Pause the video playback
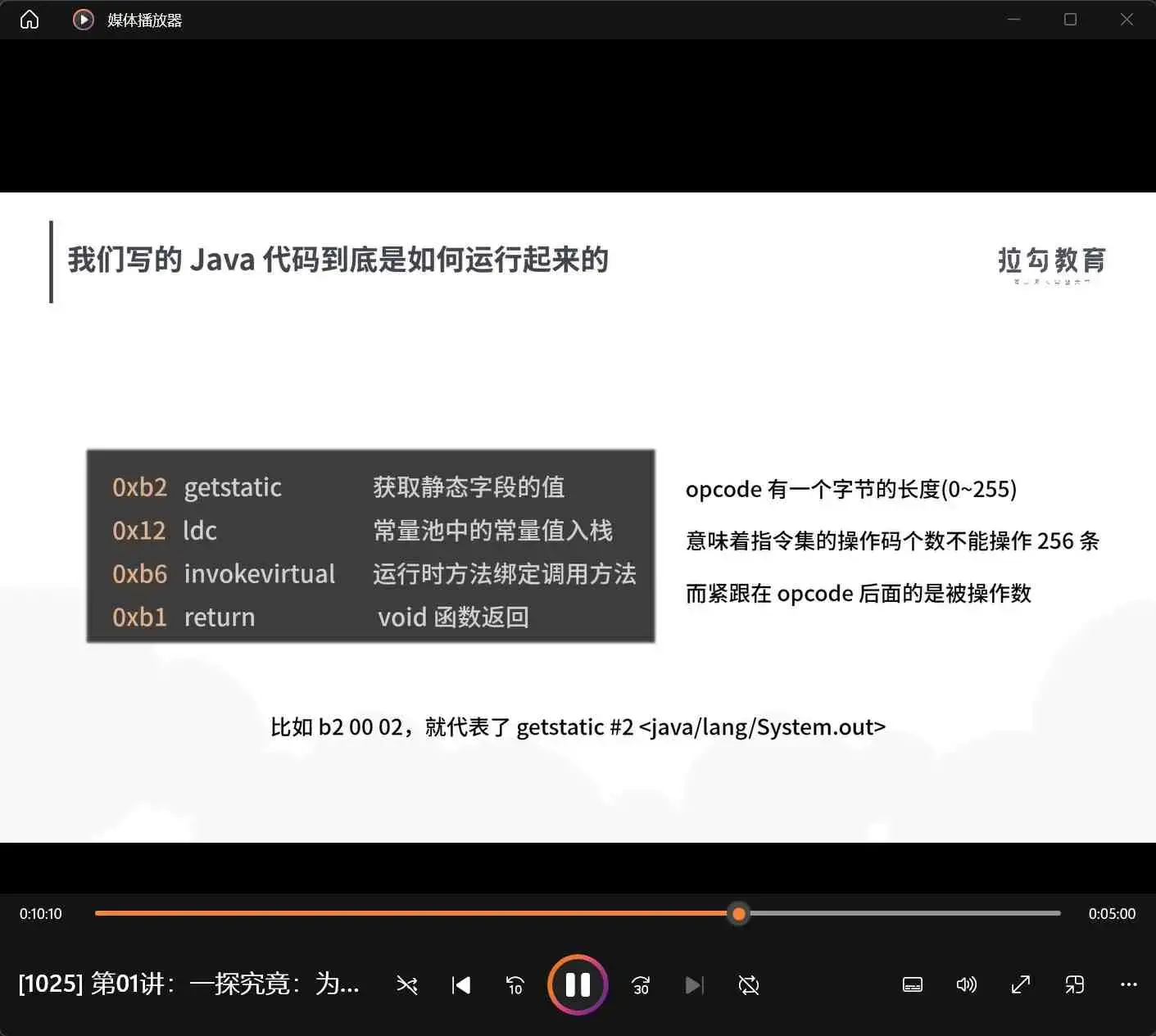Screen dimensions: 1156x1036 (x=578, y=985)
